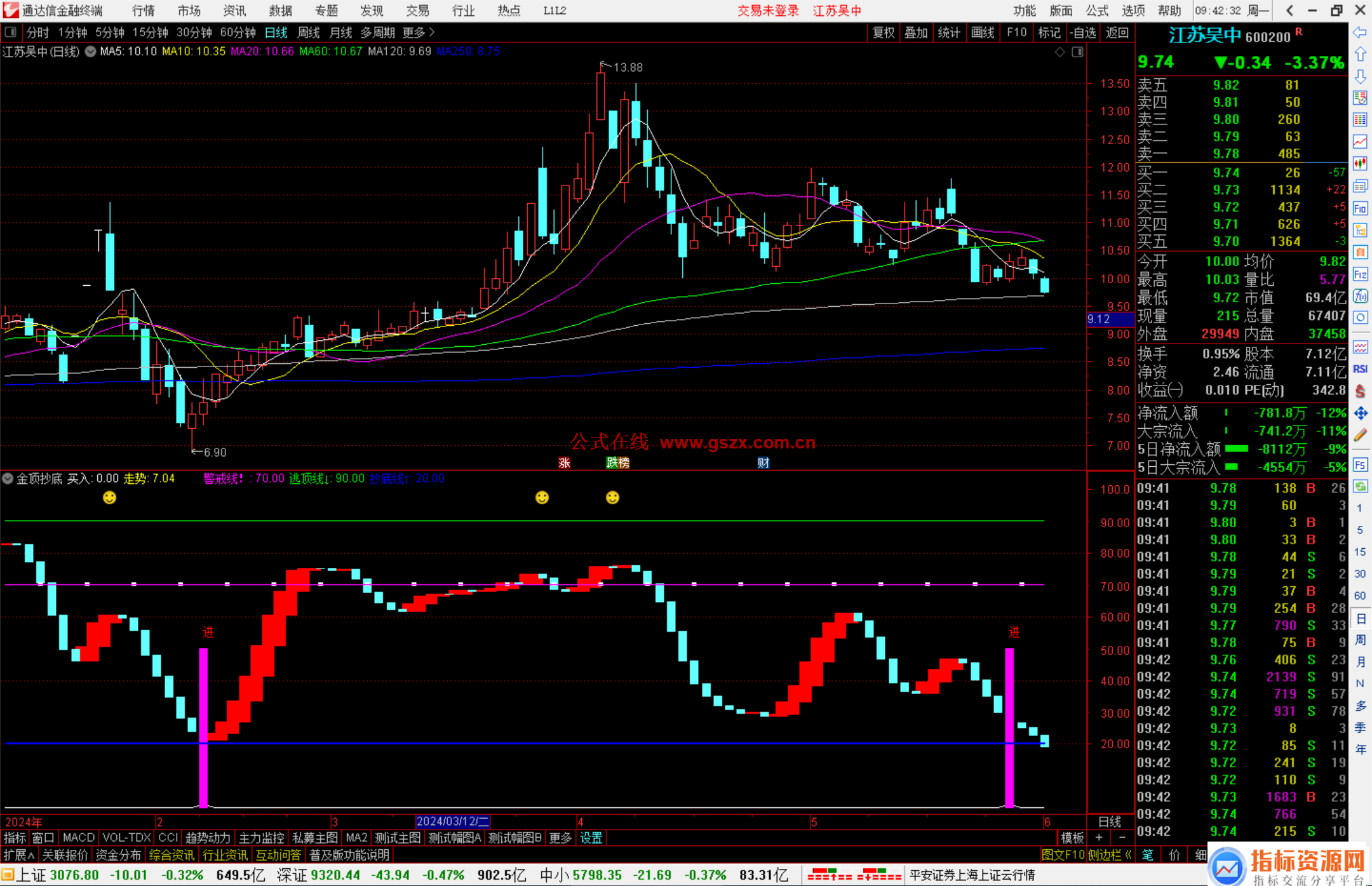Screen dimensions: 1372x886
Task: Switch to 15 minute period in sidebar
Action: tap(1360, 552)
